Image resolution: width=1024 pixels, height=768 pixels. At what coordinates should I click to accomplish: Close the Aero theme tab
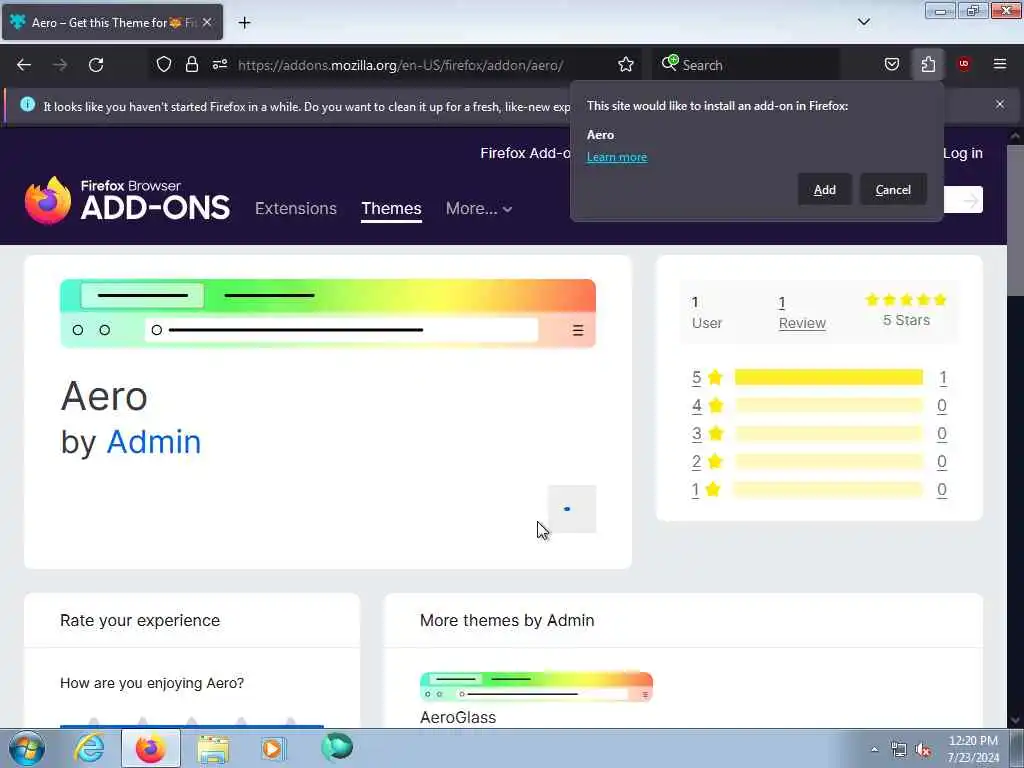[207, 22]
